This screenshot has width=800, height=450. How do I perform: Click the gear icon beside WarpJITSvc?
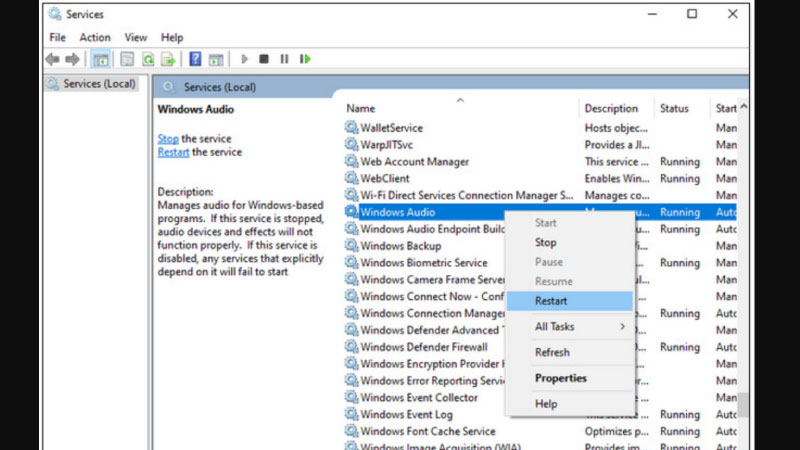coord(351,144)
